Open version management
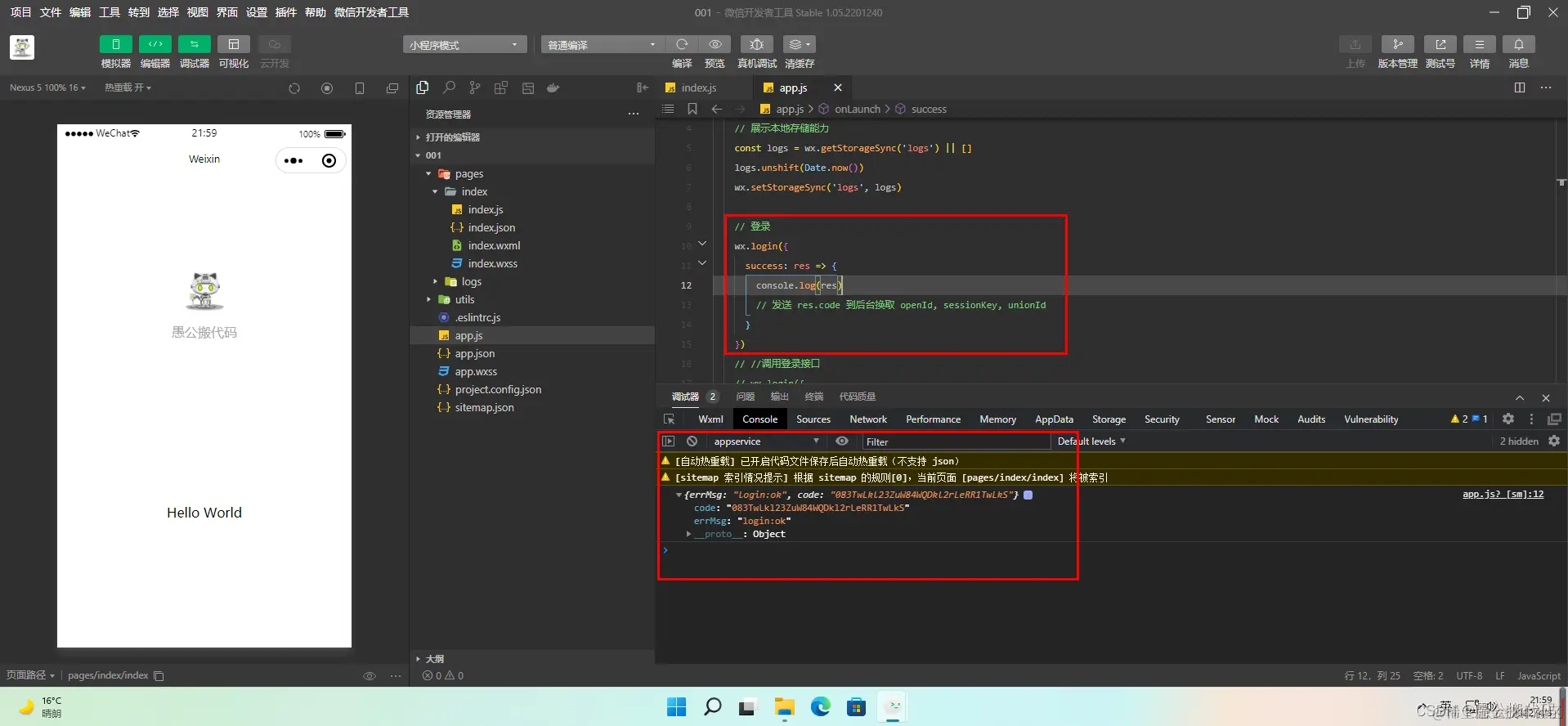 tap(1397, 44)
